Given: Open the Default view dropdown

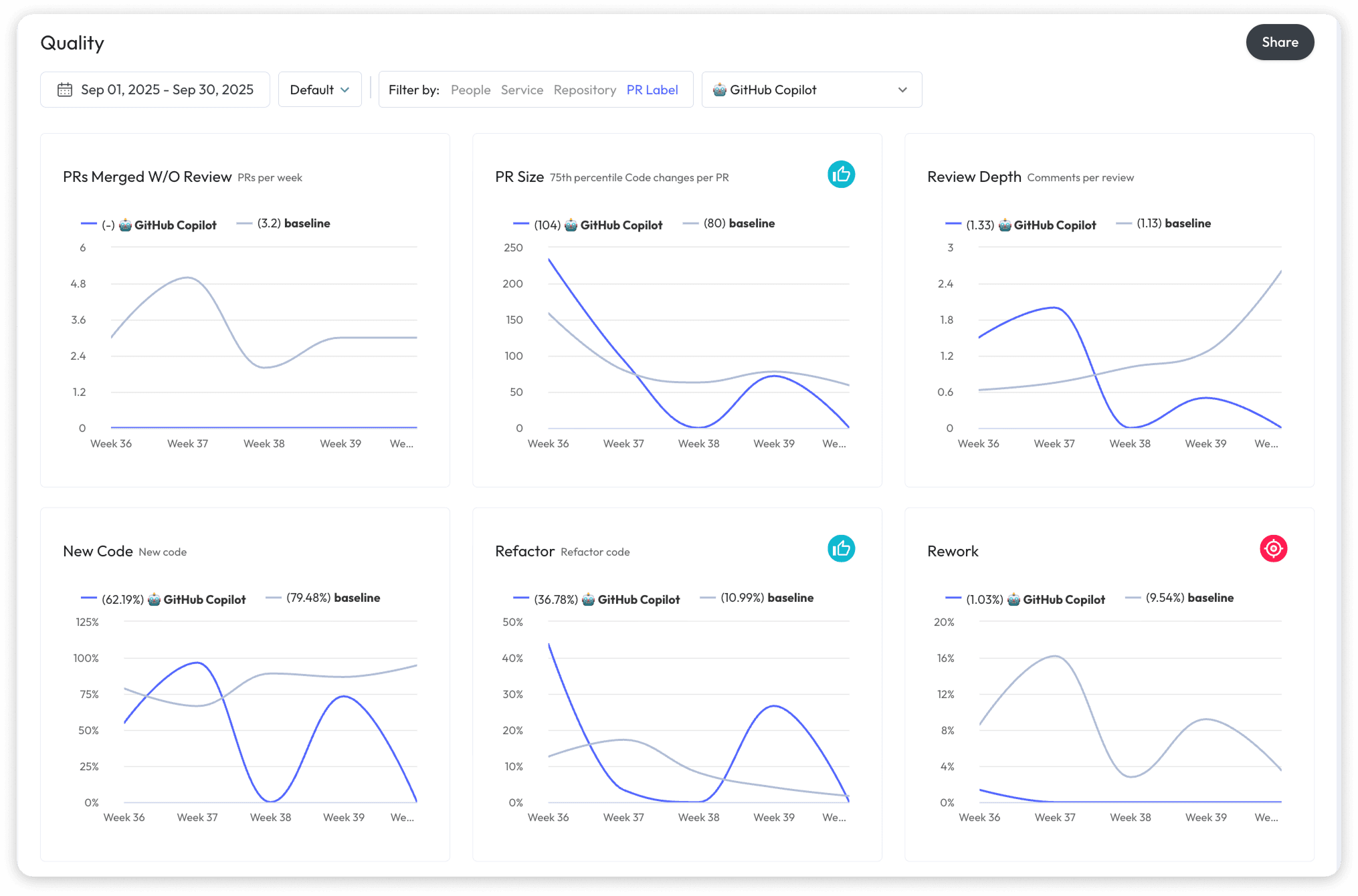Looking at the screenshot, I should (x=320, y=89).
